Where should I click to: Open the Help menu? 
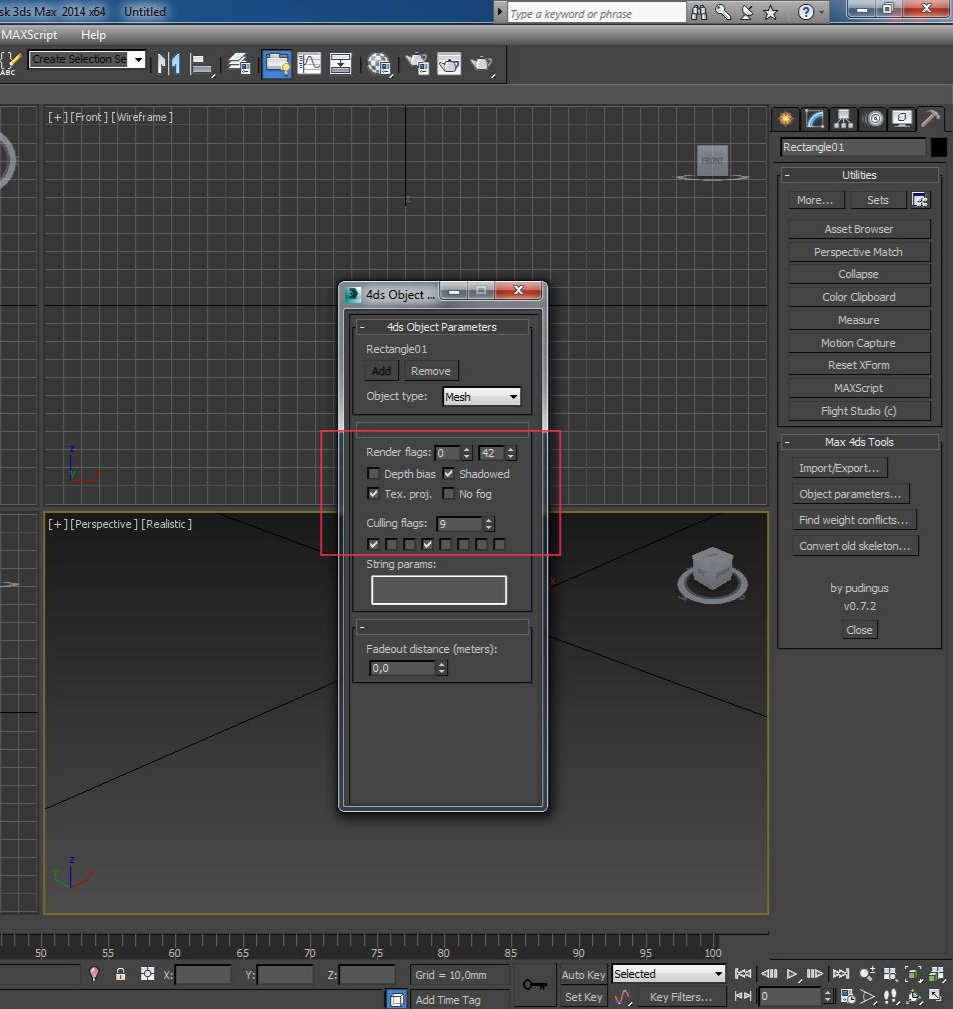click(93, 35)
